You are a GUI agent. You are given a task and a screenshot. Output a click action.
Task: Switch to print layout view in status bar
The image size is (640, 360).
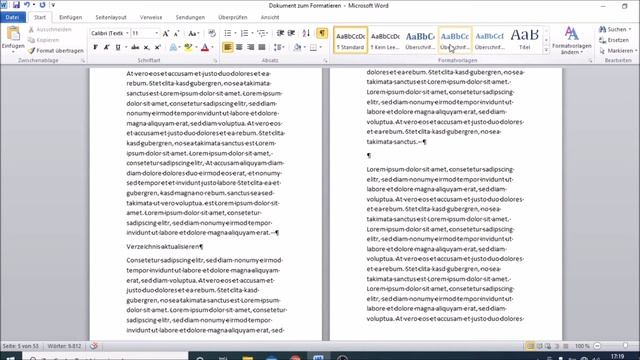[x=530, y=346]
